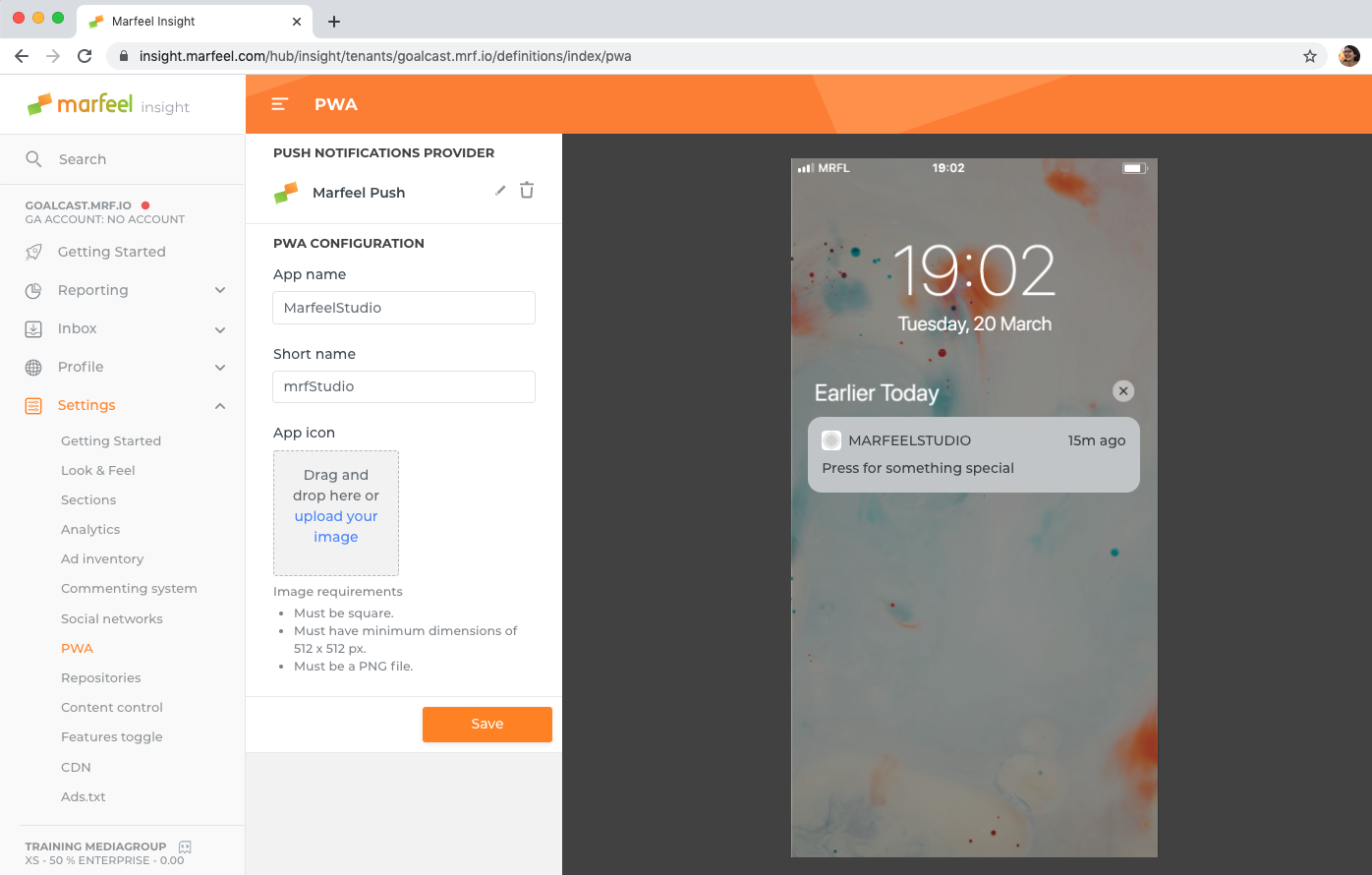The image size is (1372, 875).
Task: Collapse the Settings menu chevron
Action: 220,406
